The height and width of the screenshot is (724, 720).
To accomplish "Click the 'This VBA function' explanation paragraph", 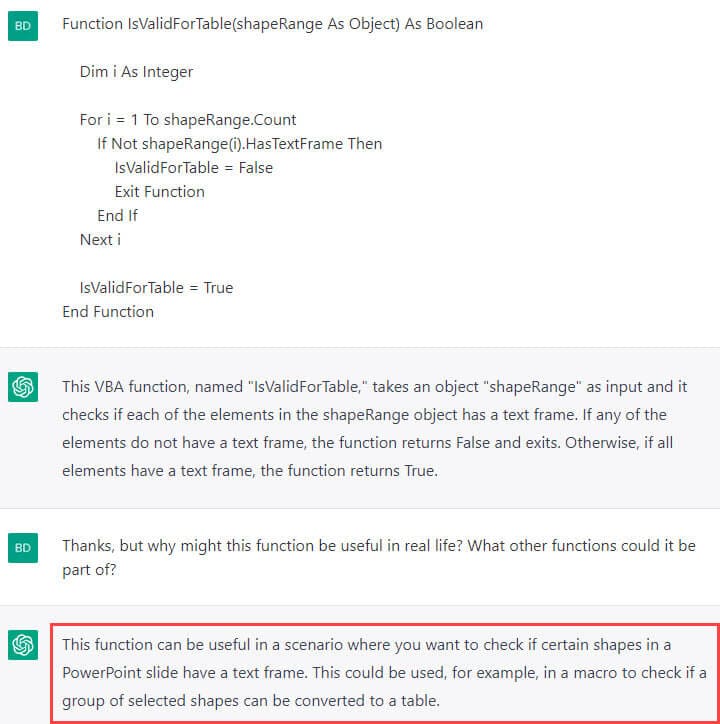I will click(375, 428).
